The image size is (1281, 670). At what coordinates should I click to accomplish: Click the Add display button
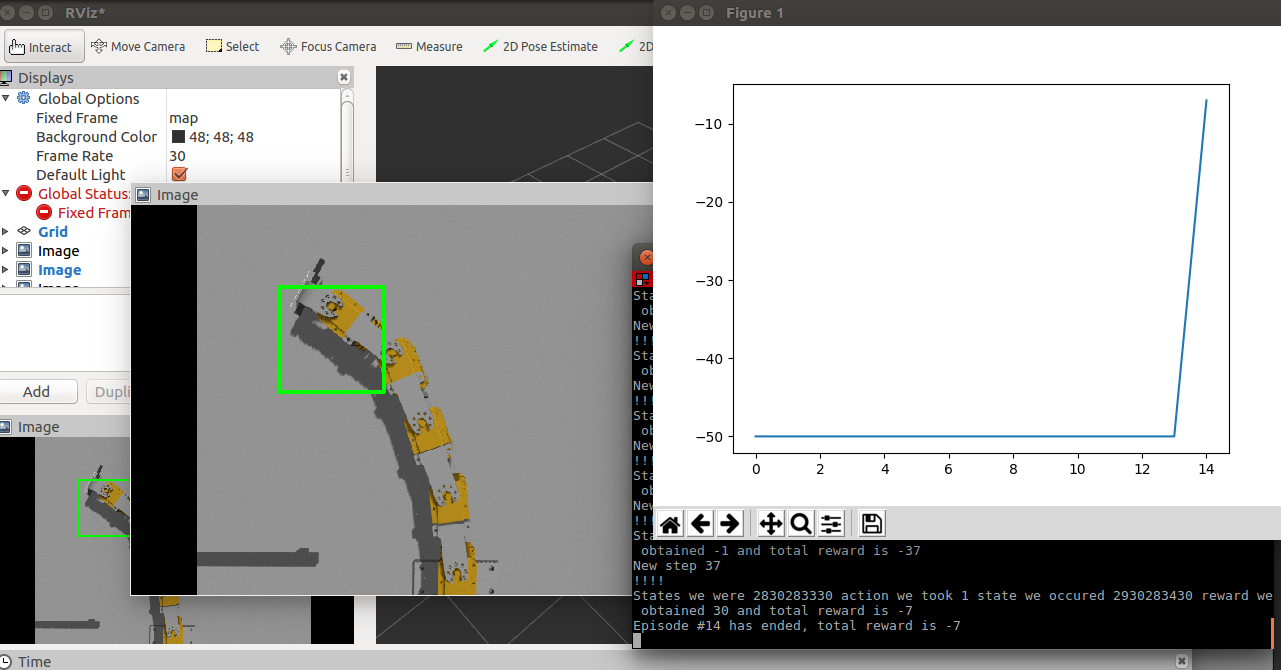coord(37,392)
